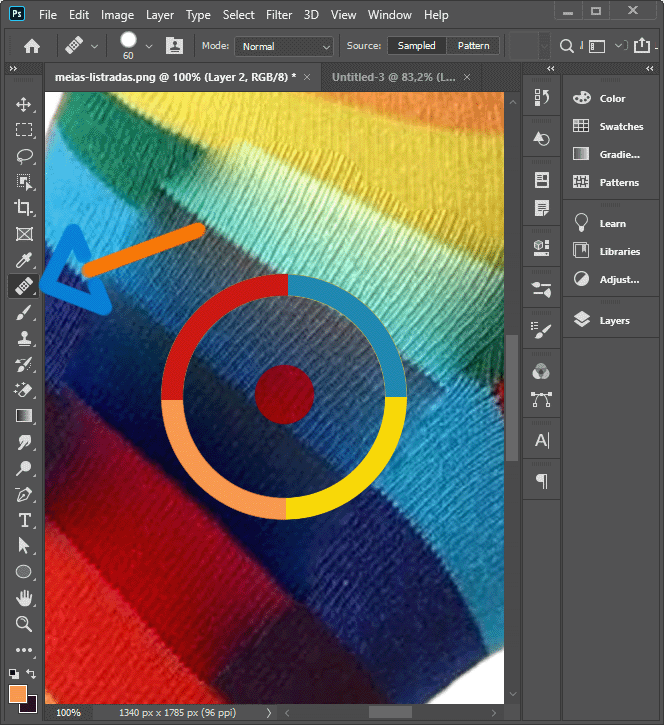Select the Hand tool
The width and height of the screenshot is (664, 725).
coord(24,598)
